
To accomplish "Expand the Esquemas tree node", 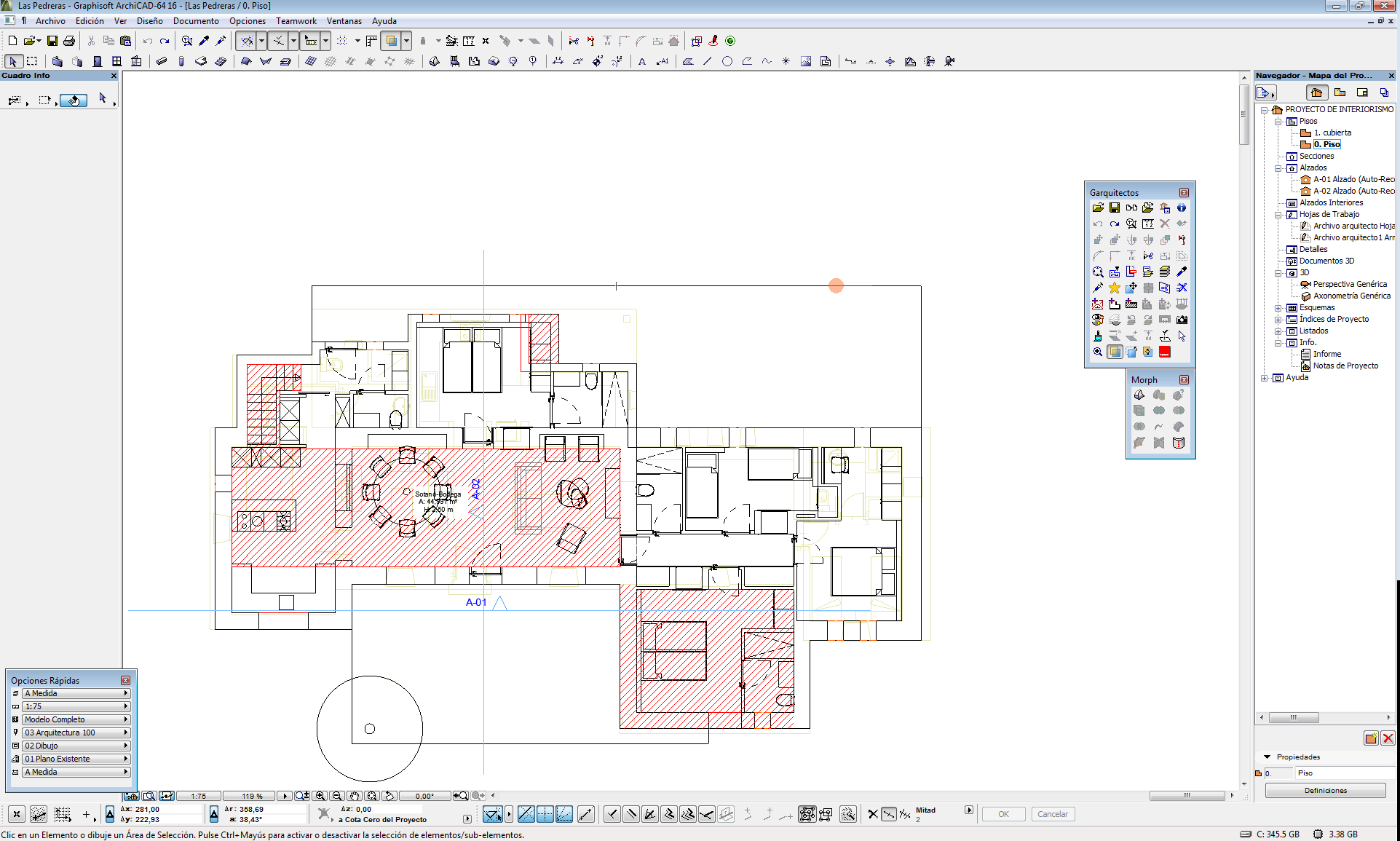I will [x=1279, y=307].
